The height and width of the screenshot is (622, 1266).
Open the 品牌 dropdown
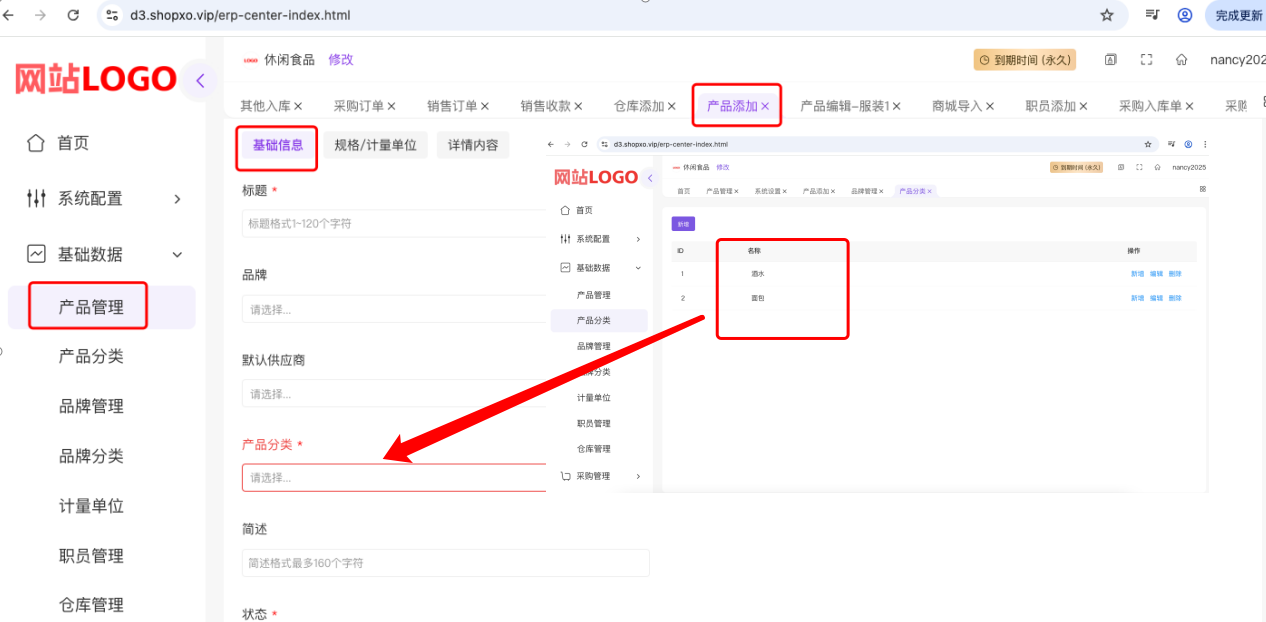395,309
